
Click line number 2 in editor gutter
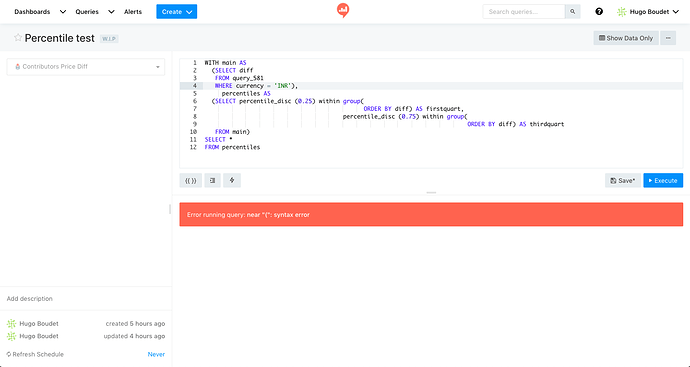pos(195,70)
